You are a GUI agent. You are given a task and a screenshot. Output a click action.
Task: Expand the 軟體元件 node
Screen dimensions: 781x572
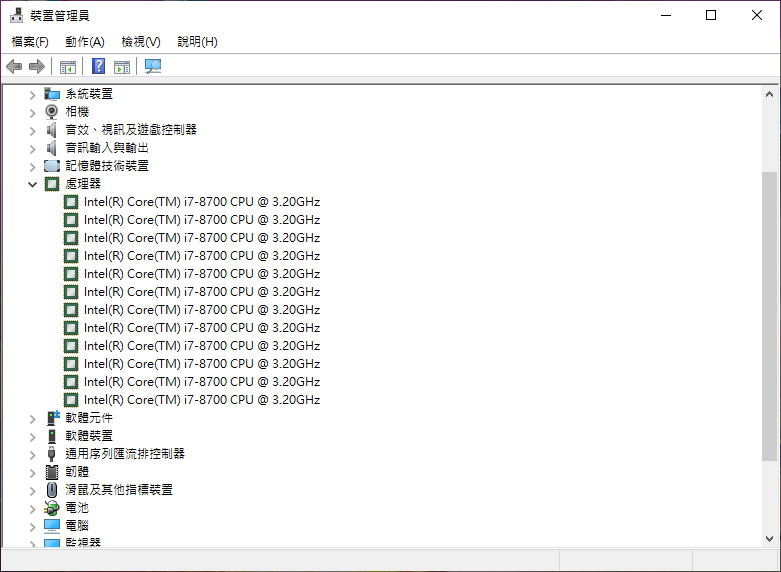(32, 419)
